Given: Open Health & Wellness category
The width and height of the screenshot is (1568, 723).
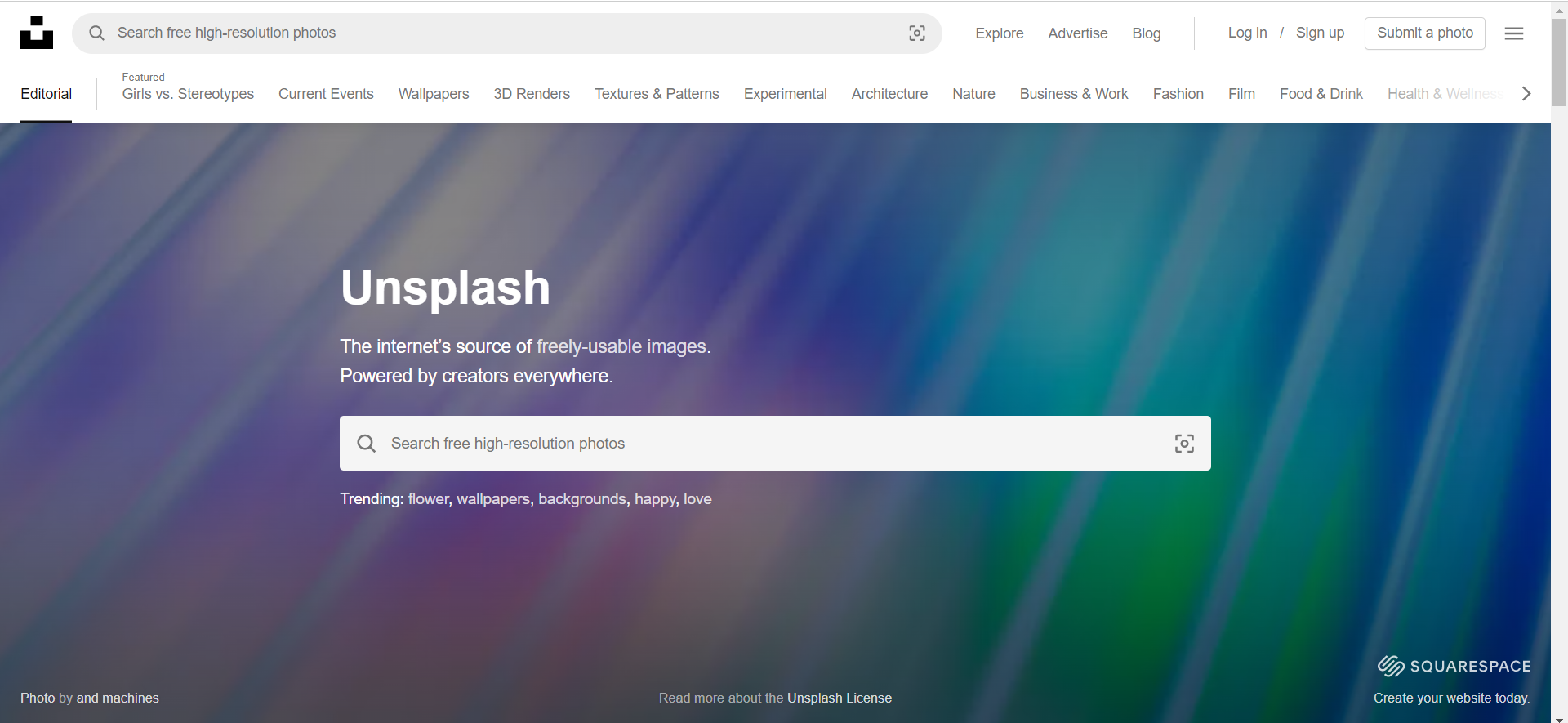Looking at the screenshot, I should coord(1445,94).
